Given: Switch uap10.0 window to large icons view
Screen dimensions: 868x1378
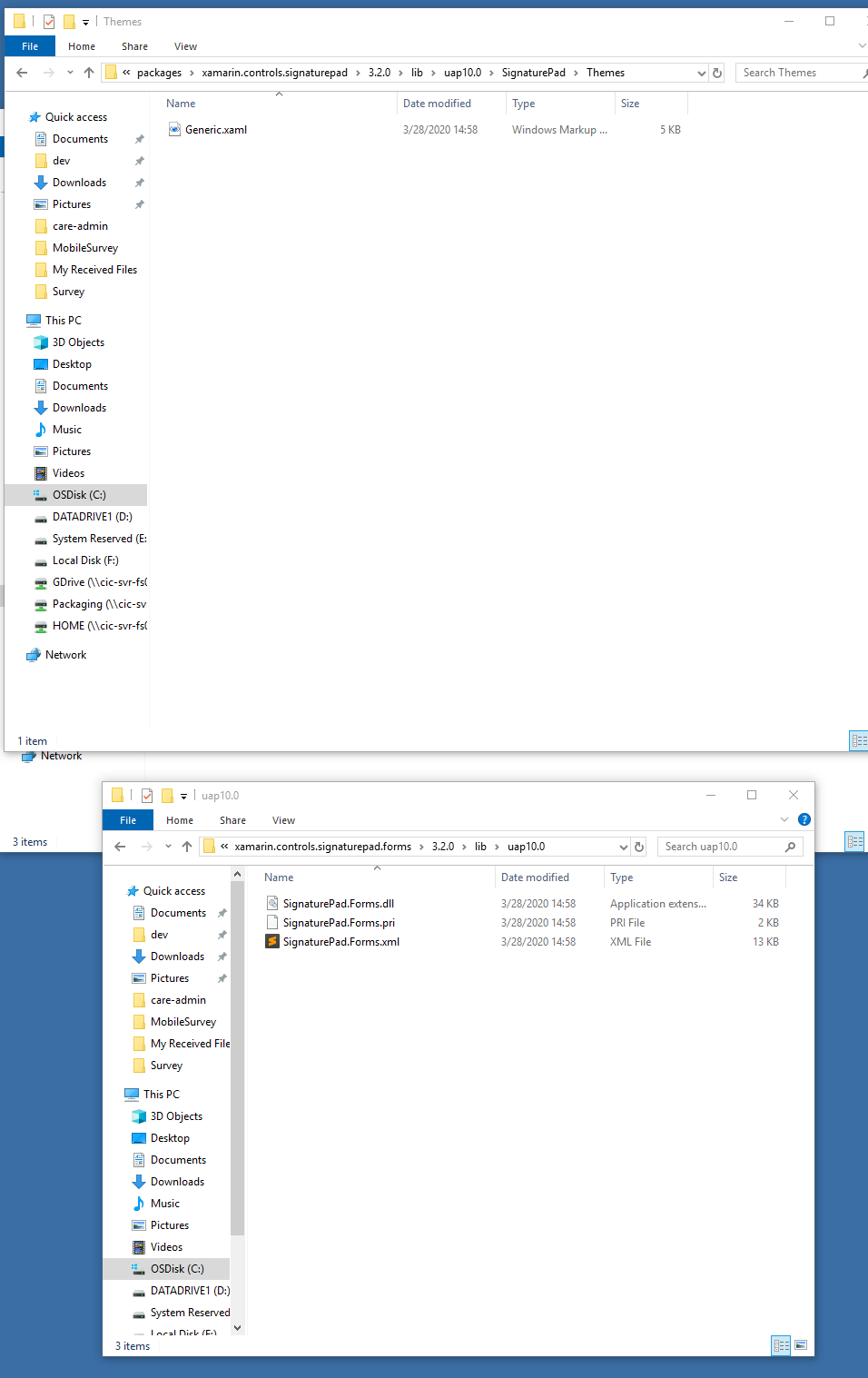Looking at the screenshot, I should point(801,1345).
